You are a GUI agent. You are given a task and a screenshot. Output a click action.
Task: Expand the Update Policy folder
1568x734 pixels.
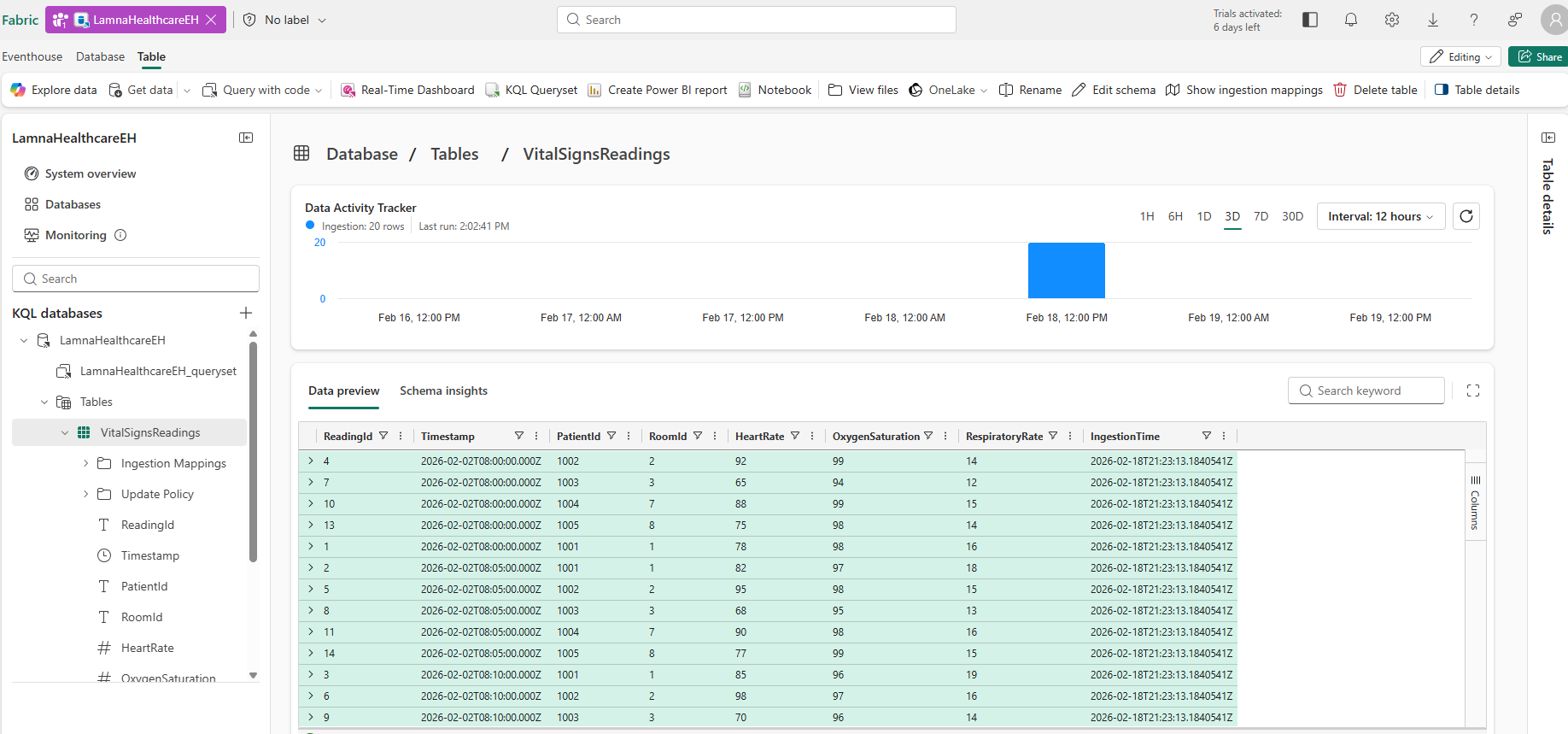pyautogui.click(x=85, y=494)
